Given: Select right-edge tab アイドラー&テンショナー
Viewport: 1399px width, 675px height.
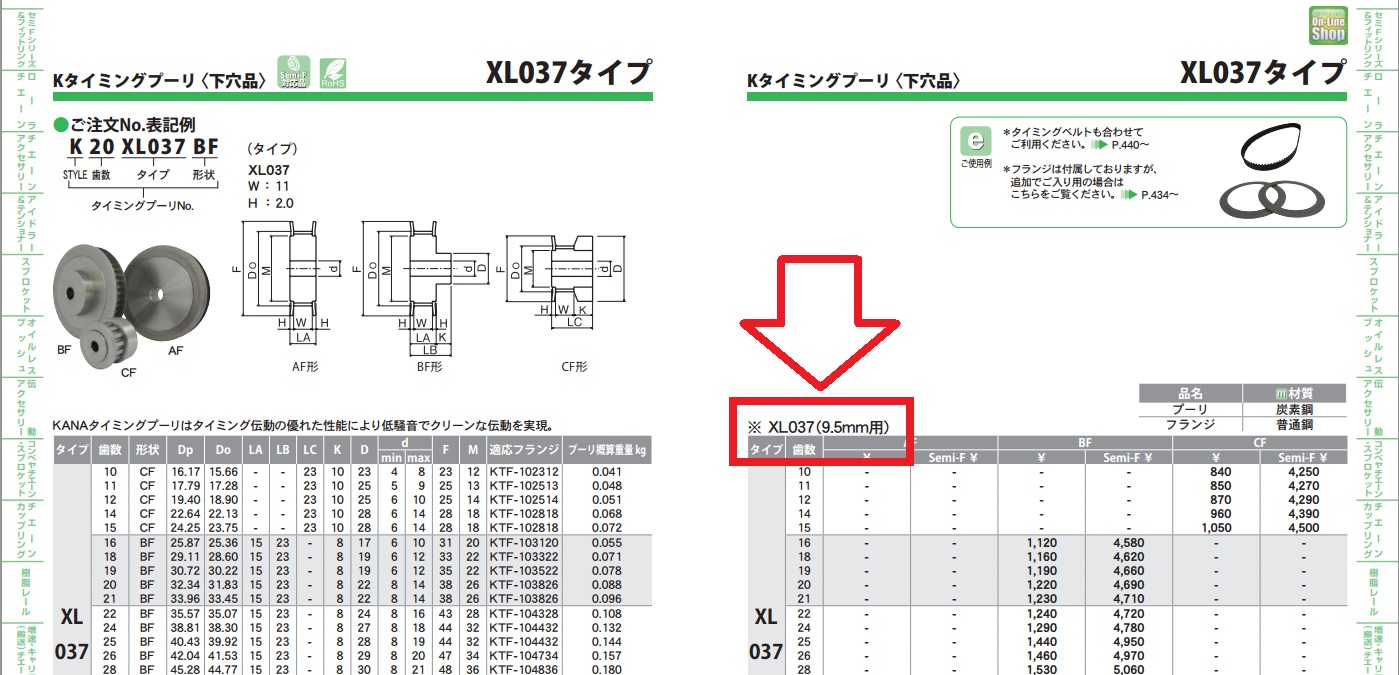Looking at the screenshot, I should (1372, 222).
